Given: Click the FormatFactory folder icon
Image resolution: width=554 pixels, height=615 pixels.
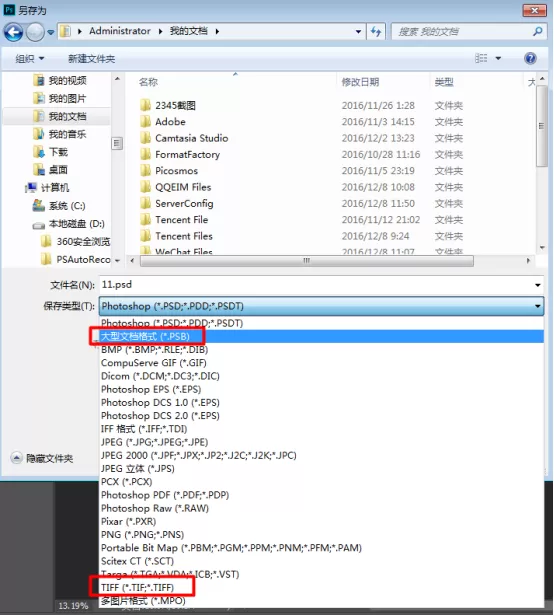Looking at the screenshot, I should 146,154.
